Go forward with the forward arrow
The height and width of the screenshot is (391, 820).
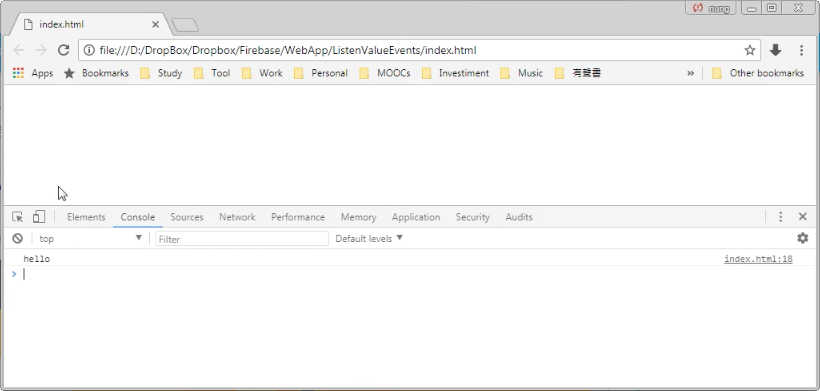click(x=41, y=50)
